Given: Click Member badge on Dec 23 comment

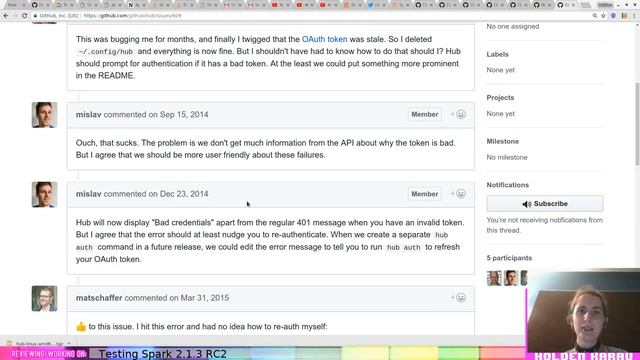Looking at the screenshot, I should pos(424,194).
